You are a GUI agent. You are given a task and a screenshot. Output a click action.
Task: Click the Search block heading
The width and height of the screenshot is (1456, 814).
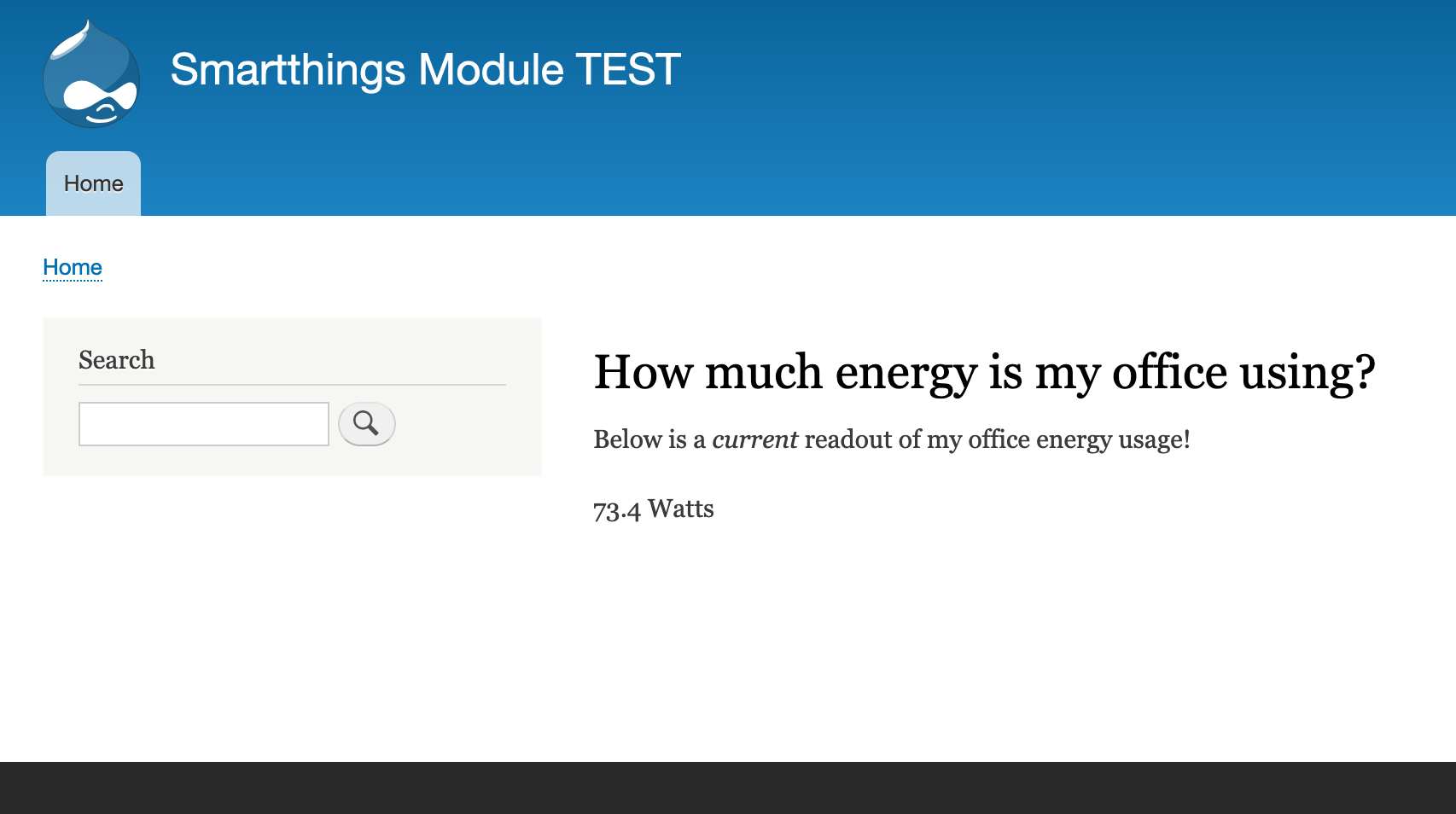[117, 360]
